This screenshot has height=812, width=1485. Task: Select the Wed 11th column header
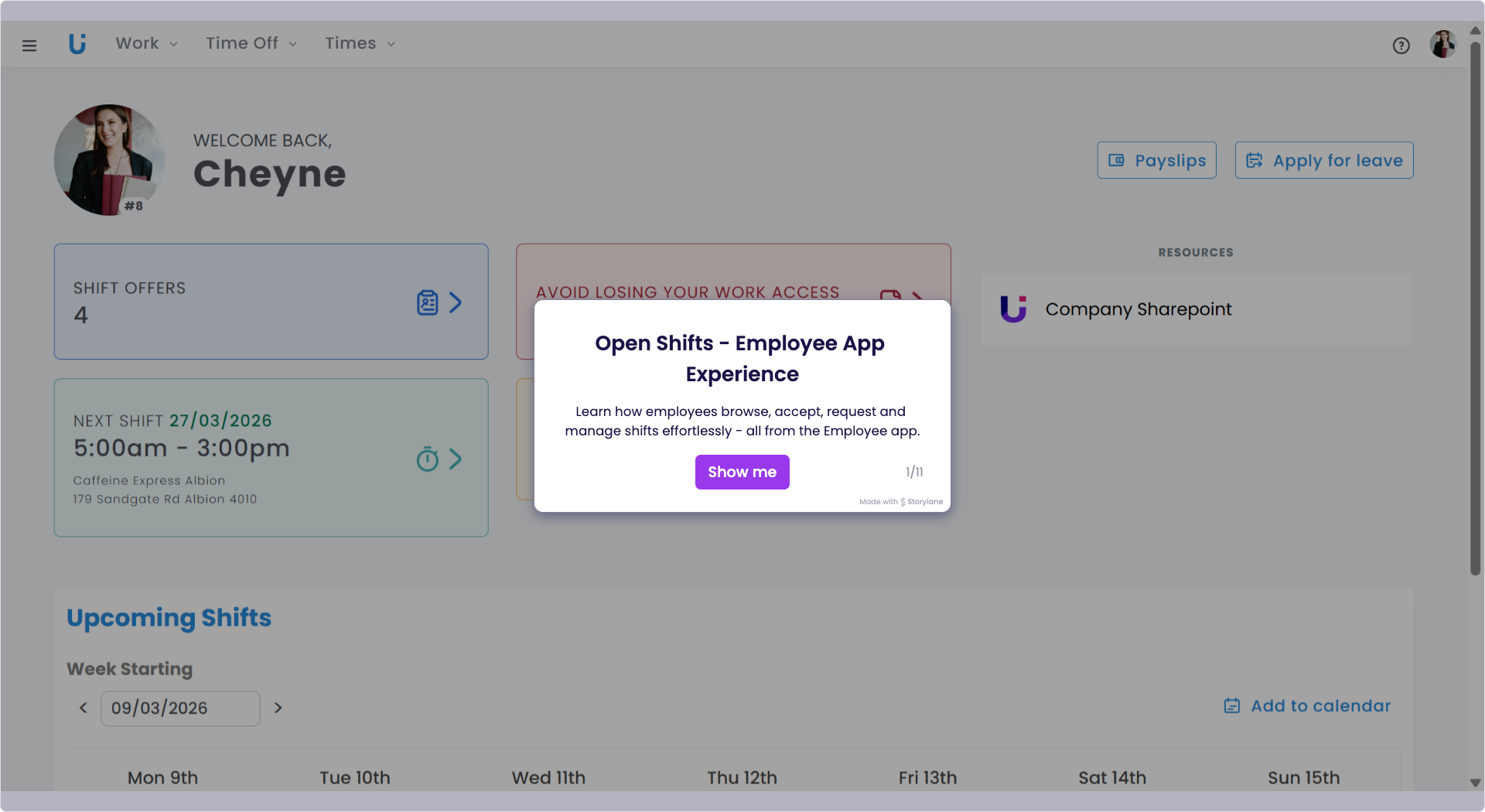pyautogui.click(x=548, y=777)
